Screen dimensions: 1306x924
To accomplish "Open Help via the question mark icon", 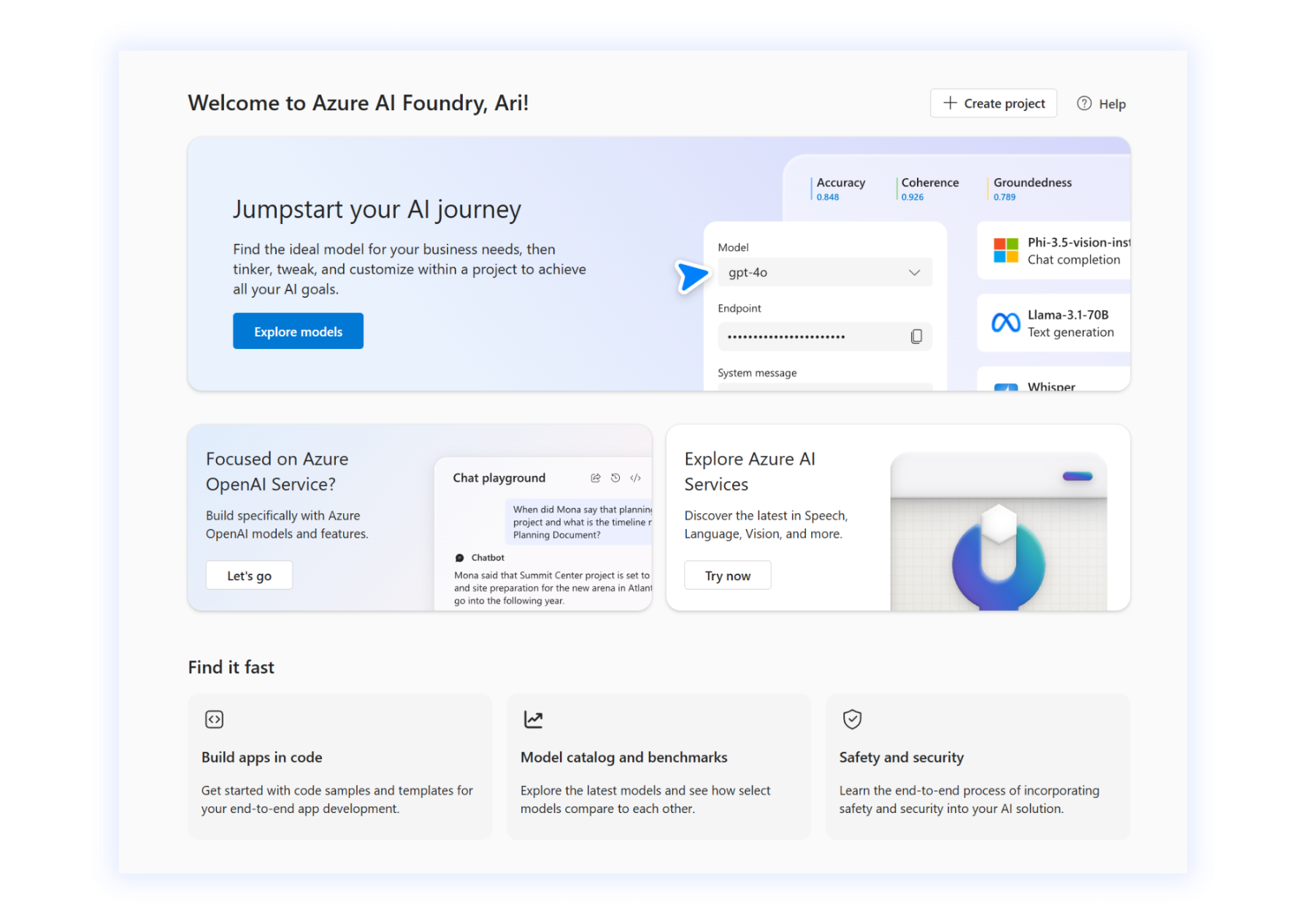I will (1083, 103).
